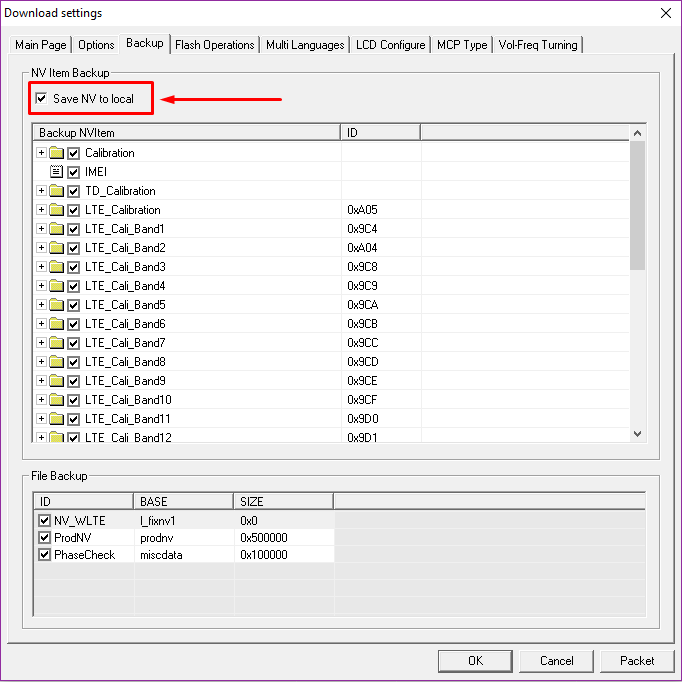Screen dimensions: 682x682
Task: Expand the Calibration tree node
Action: click(x=41, y=153)
